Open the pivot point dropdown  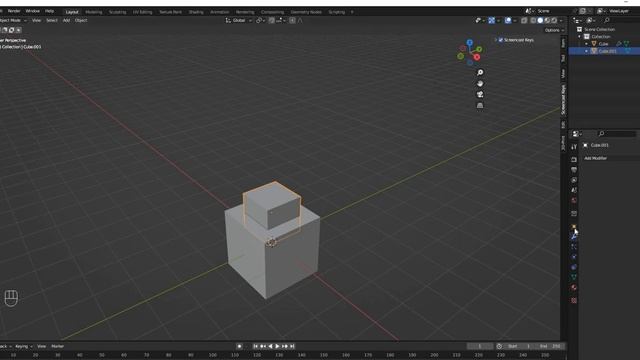[260, 20]
